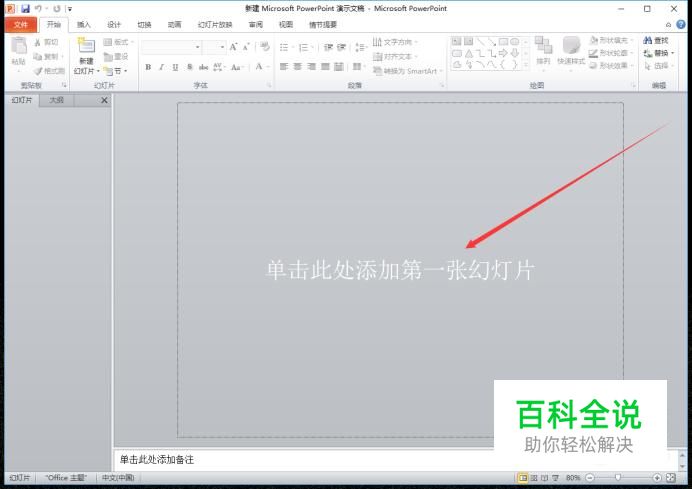This screenshot has width=692, height=489.
Task: Toggle Underline formatting
Action: click(175, 67)
